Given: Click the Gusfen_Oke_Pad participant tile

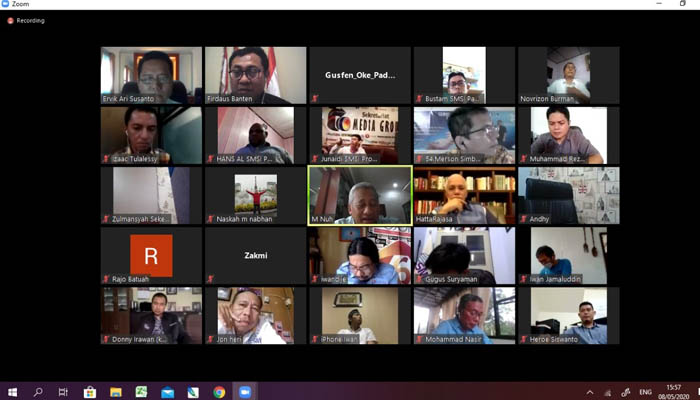Looking at the screenshot, I should [359, 75].
